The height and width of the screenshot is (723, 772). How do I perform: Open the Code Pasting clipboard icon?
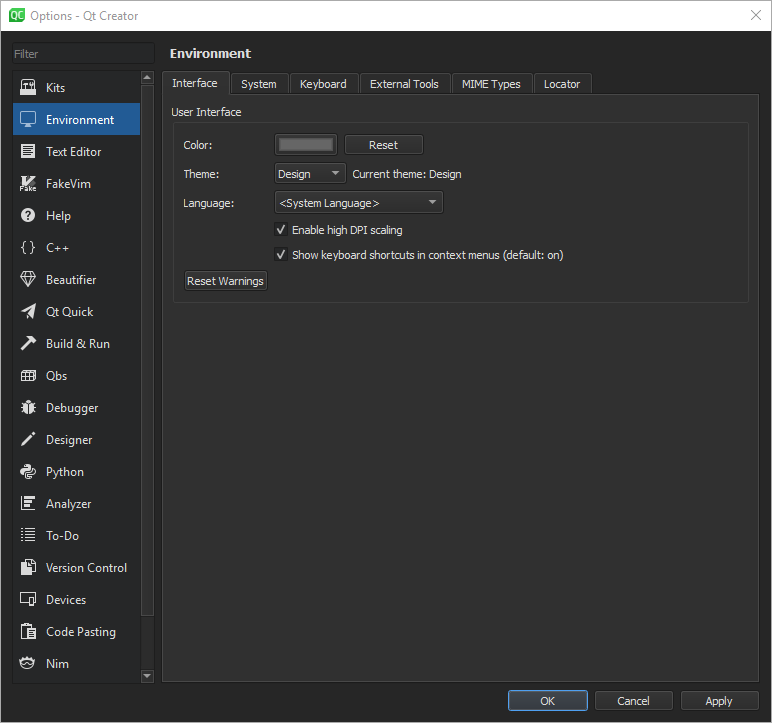tap(28, 632)
